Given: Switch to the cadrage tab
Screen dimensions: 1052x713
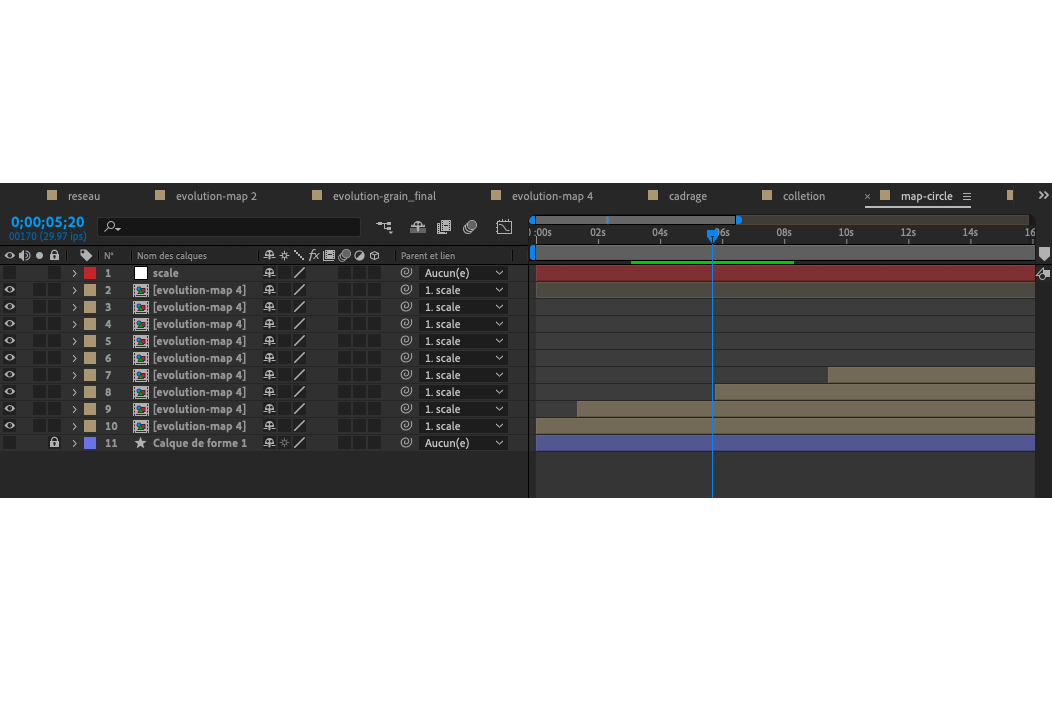Looking at the screenshot, I should (x=687, y=196).
